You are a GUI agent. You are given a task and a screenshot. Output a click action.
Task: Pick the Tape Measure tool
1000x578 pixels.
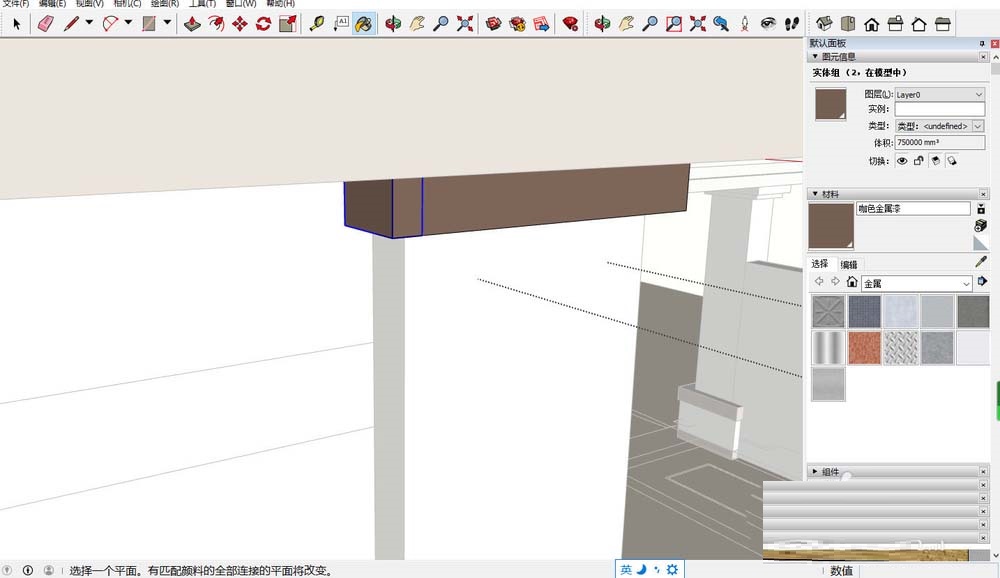click(x=317, y=23)
